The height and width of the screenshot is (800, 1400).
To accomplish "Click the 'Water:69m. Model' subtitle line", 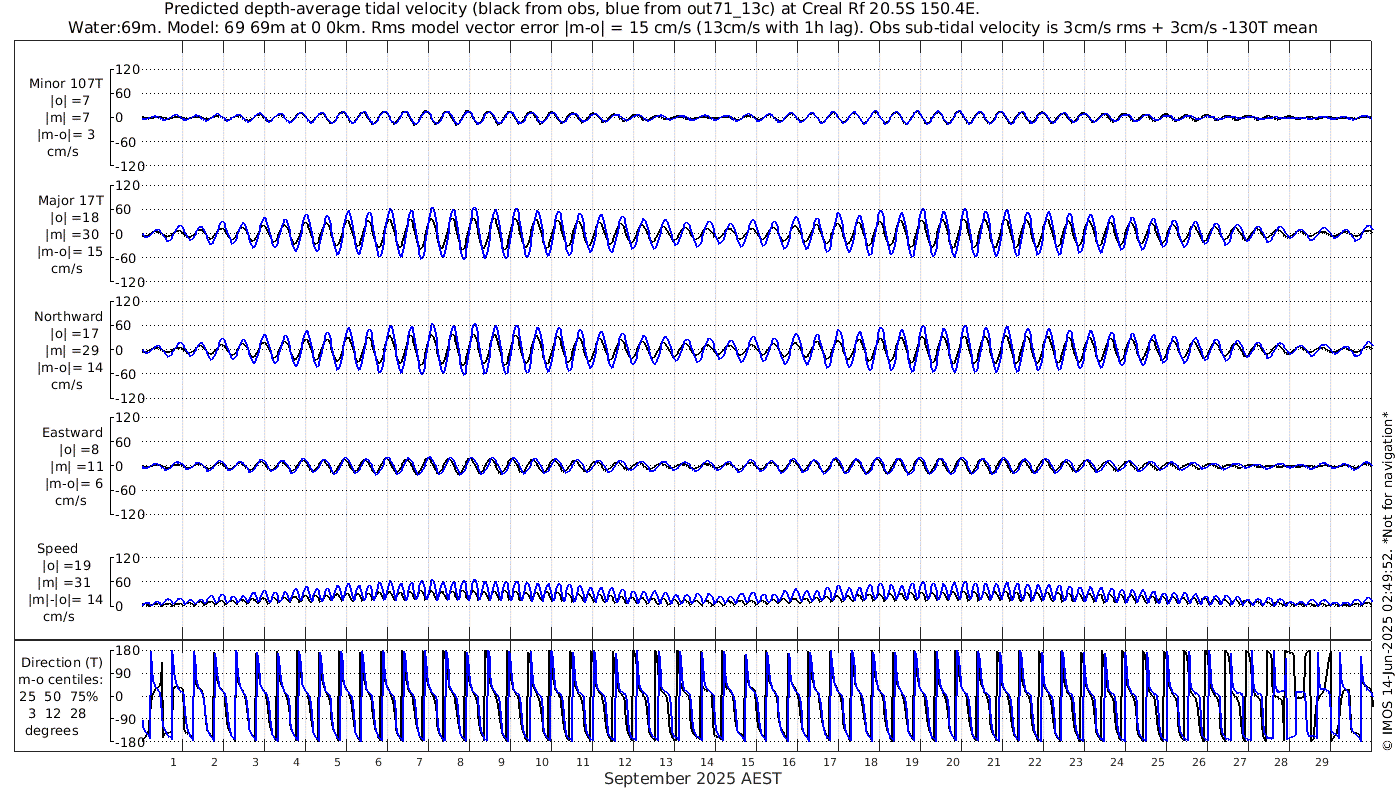I will (692, 27).
